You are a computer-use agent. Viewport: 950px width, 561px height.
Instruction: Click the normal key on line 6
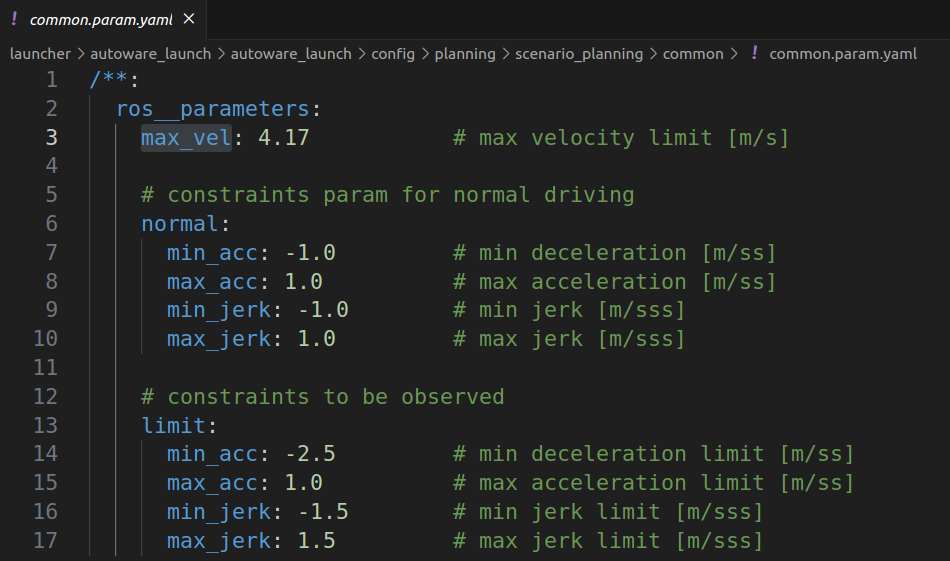pos(180,224)
